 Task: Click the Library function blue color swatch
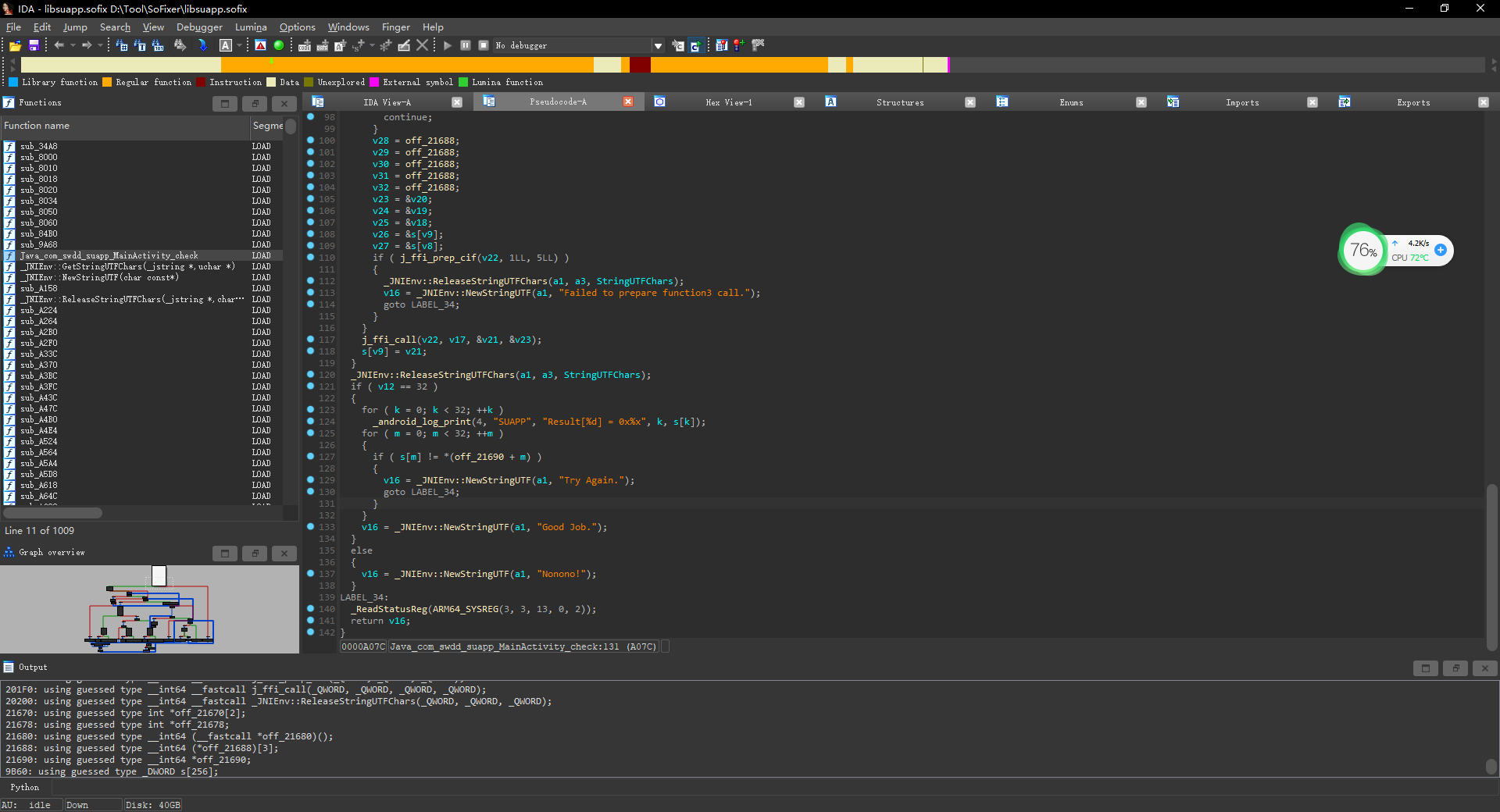[x=13, y=82]
